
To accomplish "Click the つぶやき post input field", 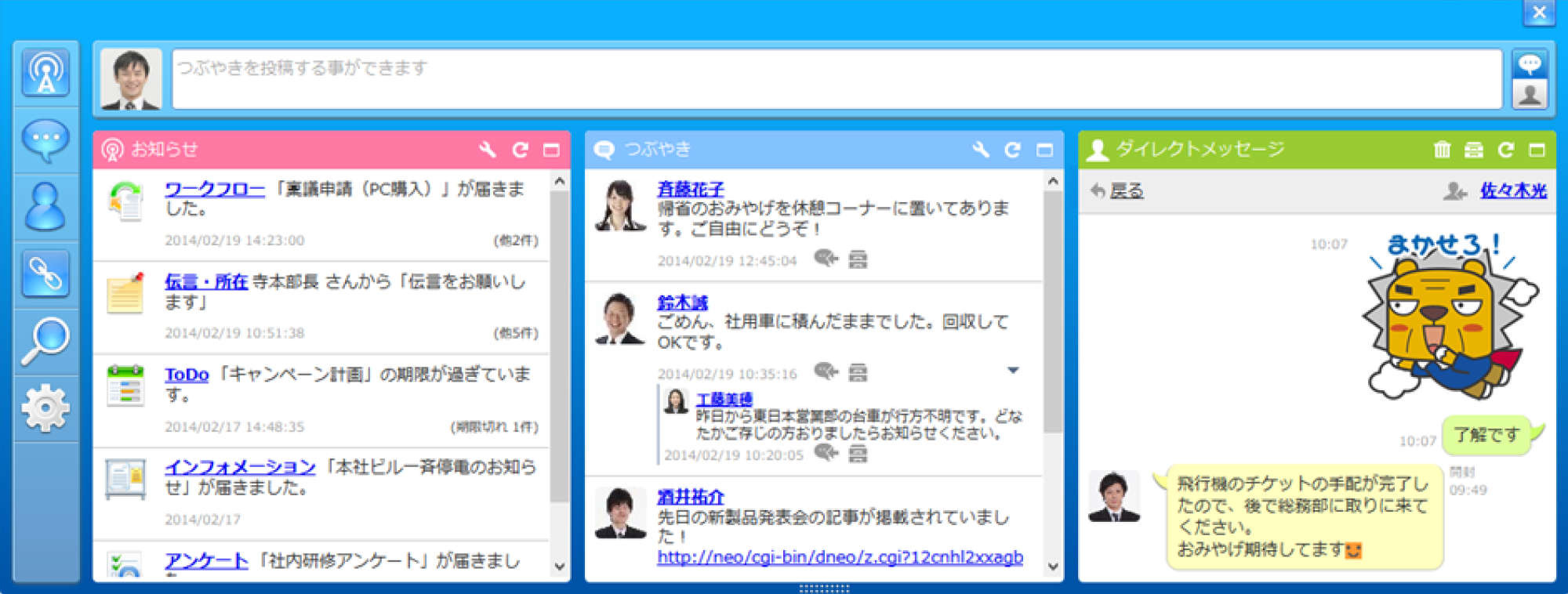I will [837, 79].
